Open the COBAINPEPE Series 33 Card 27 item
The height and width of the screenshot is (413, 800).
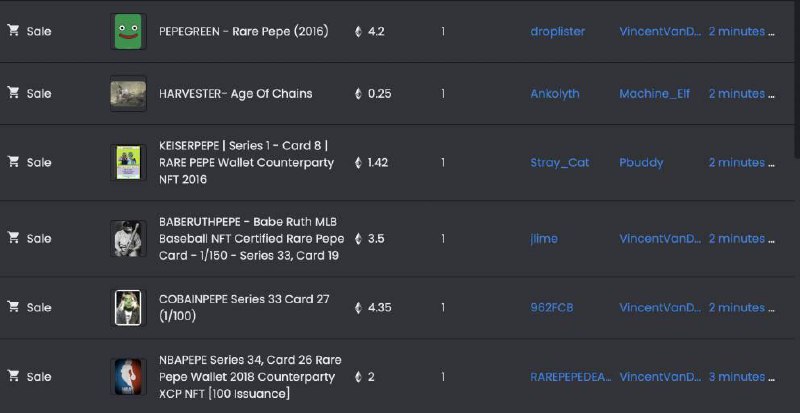coord(244,307)
